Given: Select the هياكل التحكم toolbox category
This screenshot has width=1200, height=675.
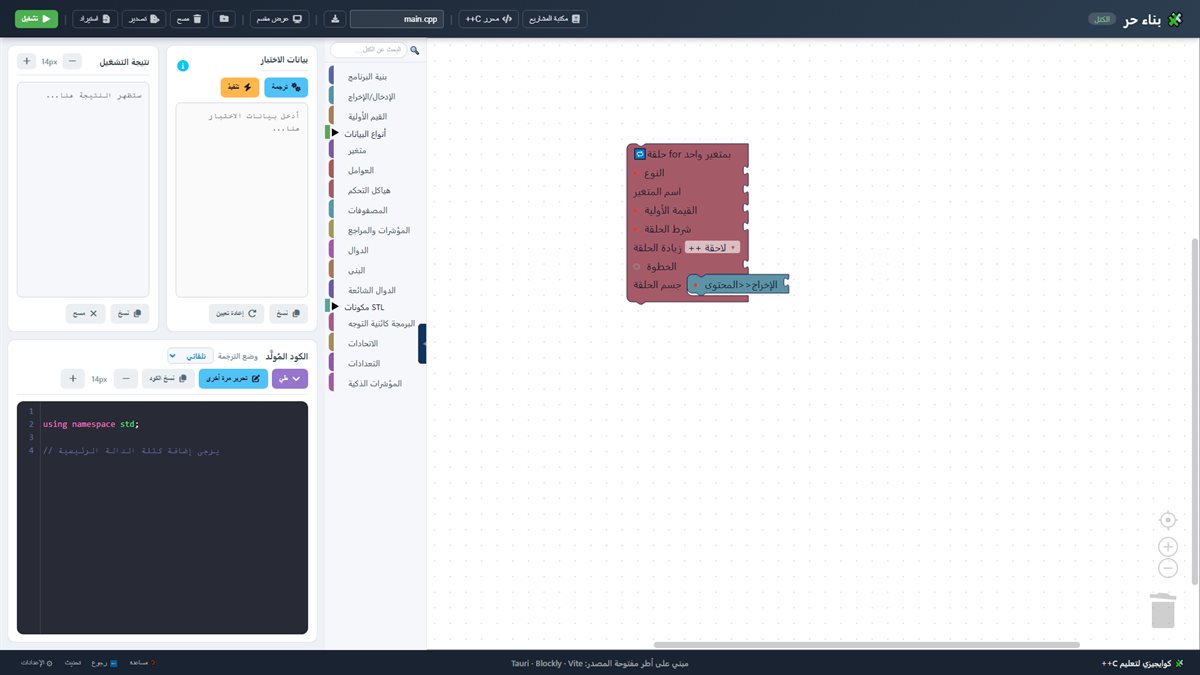Looking at the screenshot, I should [368, 190].
